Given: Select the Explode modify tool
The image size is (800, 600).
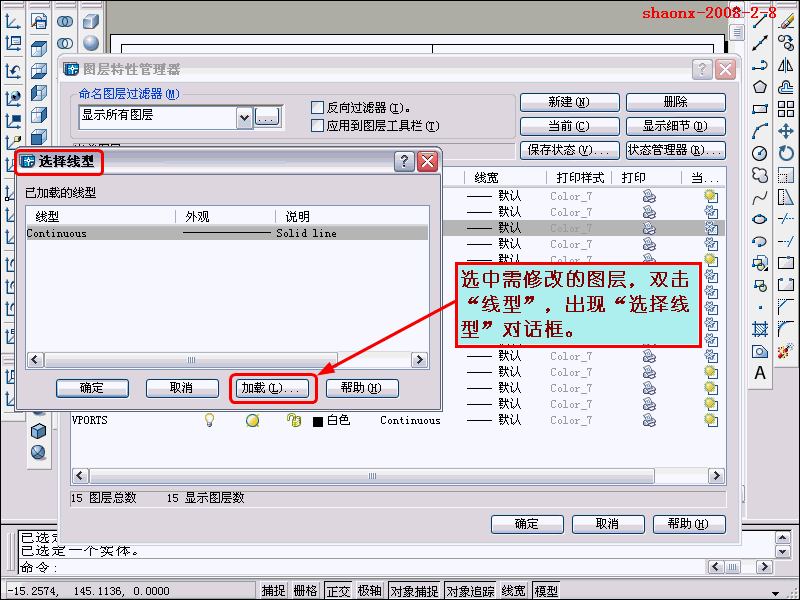Looking at the screenshot, I should point(786,351).
